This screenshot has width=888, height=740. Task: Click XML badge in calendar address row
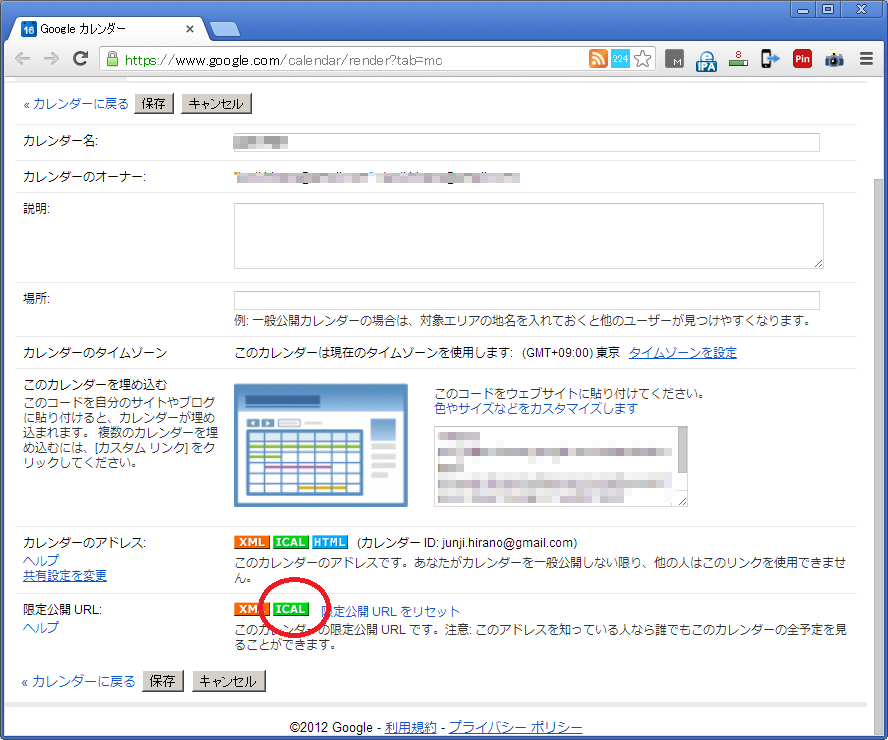pos(251,542)
